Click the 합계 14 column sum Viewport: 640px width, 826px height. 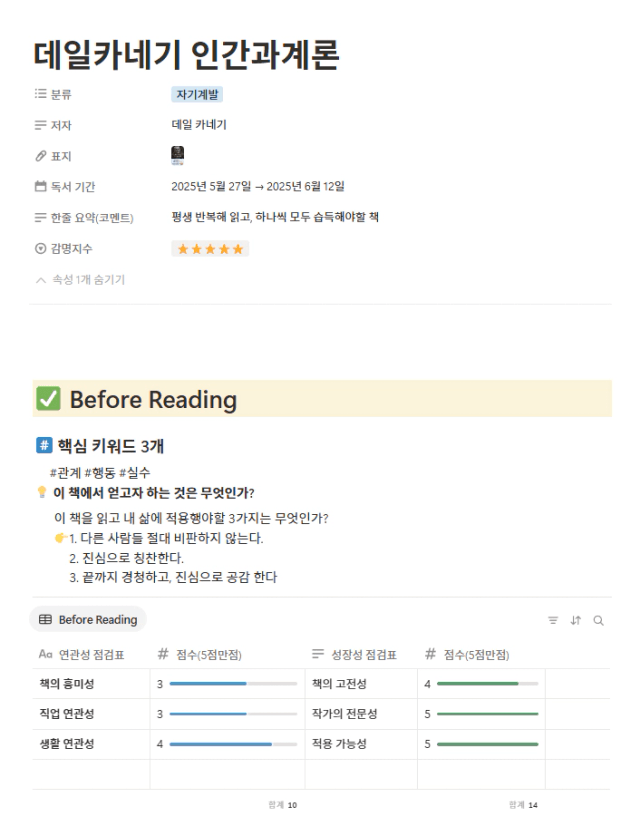pyautogui.click(x=523, y=805)
